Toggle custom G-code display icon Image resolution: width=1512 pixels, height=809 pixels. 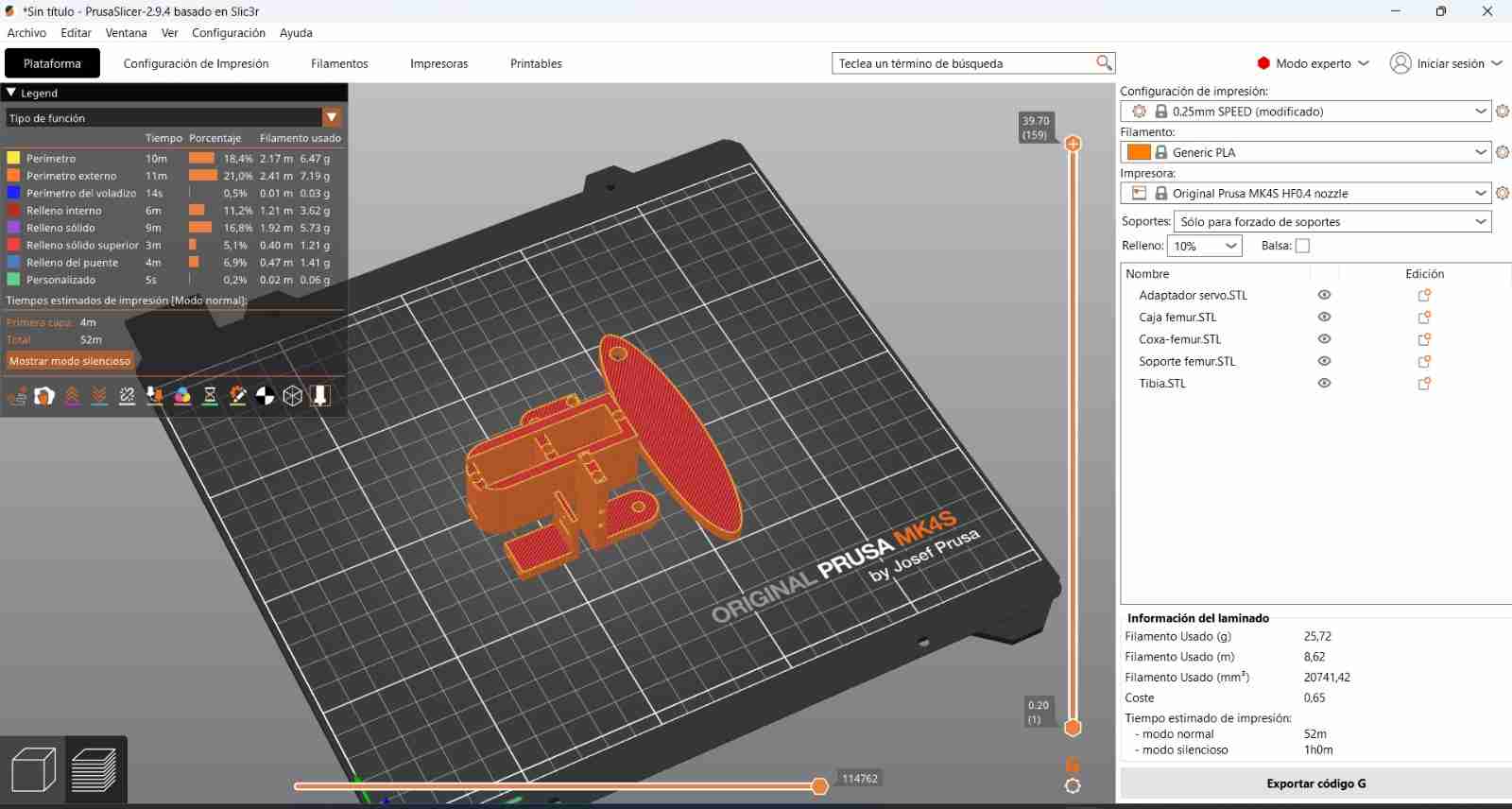[238, 396]
